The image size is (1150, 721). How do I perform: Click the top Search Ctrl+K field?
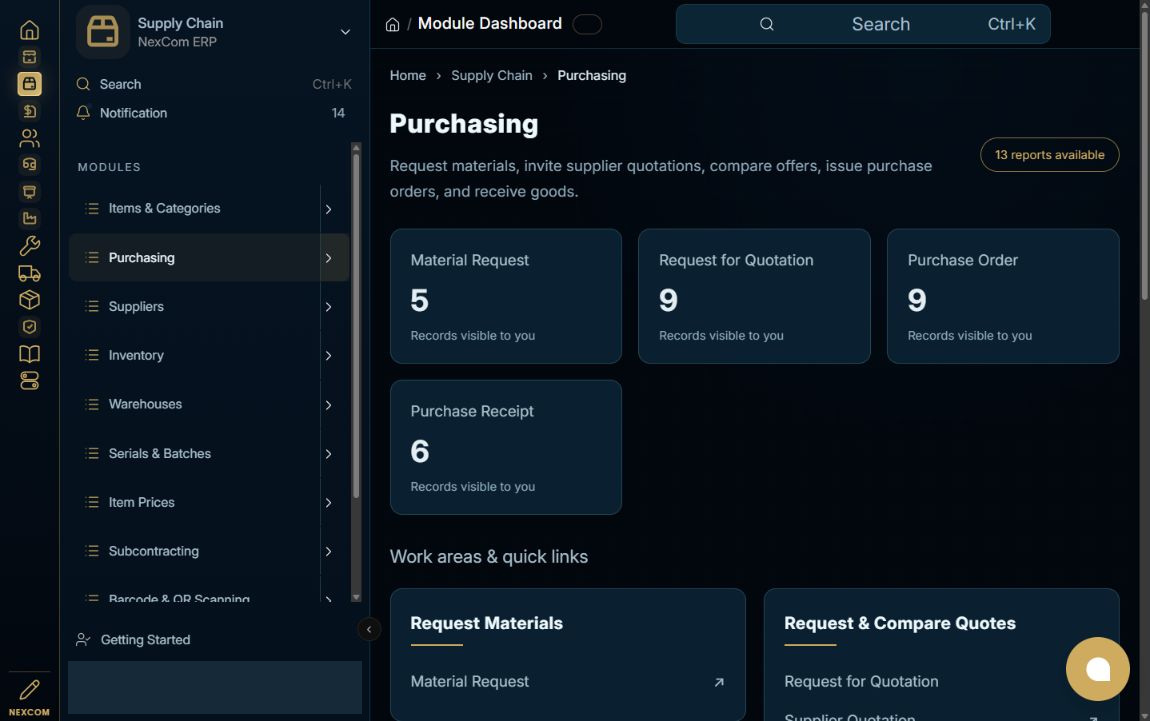pos(862,24)
